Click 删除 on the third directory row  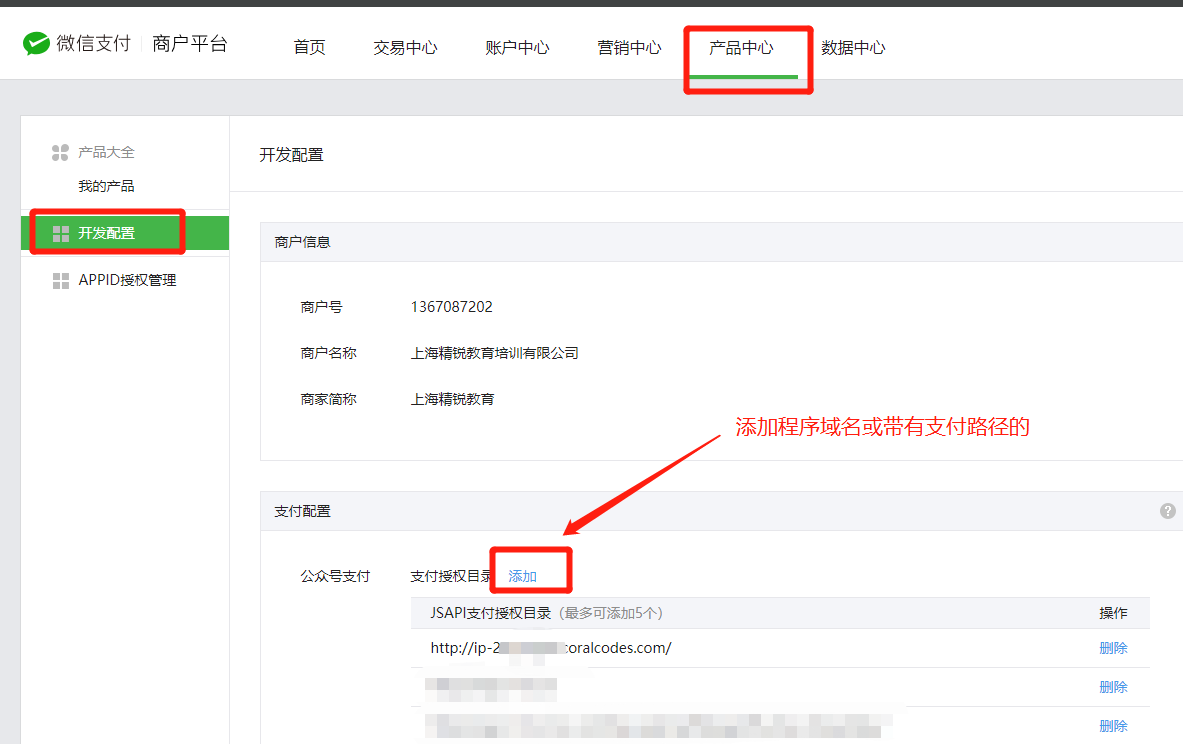(x=1113, y=726)
